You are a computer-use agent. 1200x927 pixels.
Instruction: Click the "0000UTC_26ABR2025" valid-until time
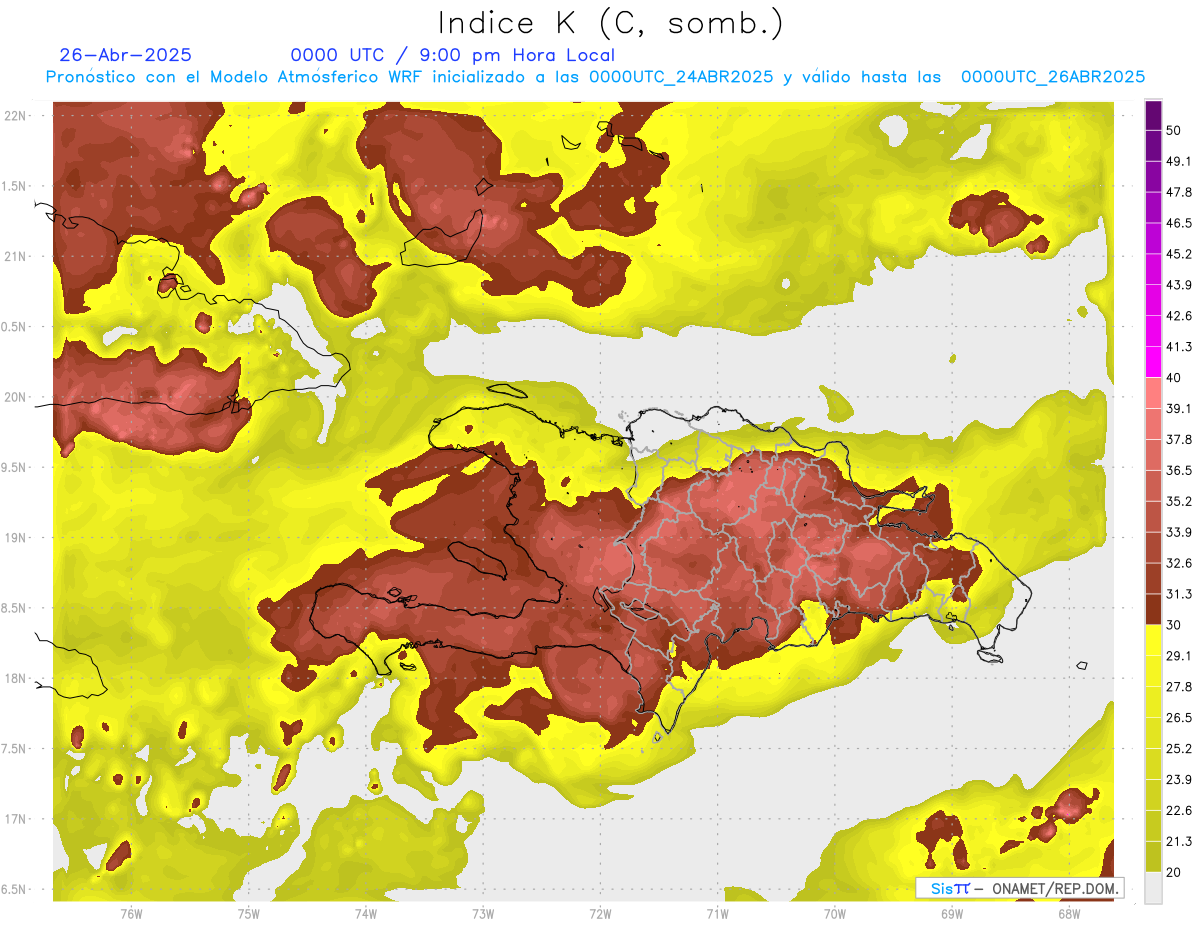[x=1052, y=77]
